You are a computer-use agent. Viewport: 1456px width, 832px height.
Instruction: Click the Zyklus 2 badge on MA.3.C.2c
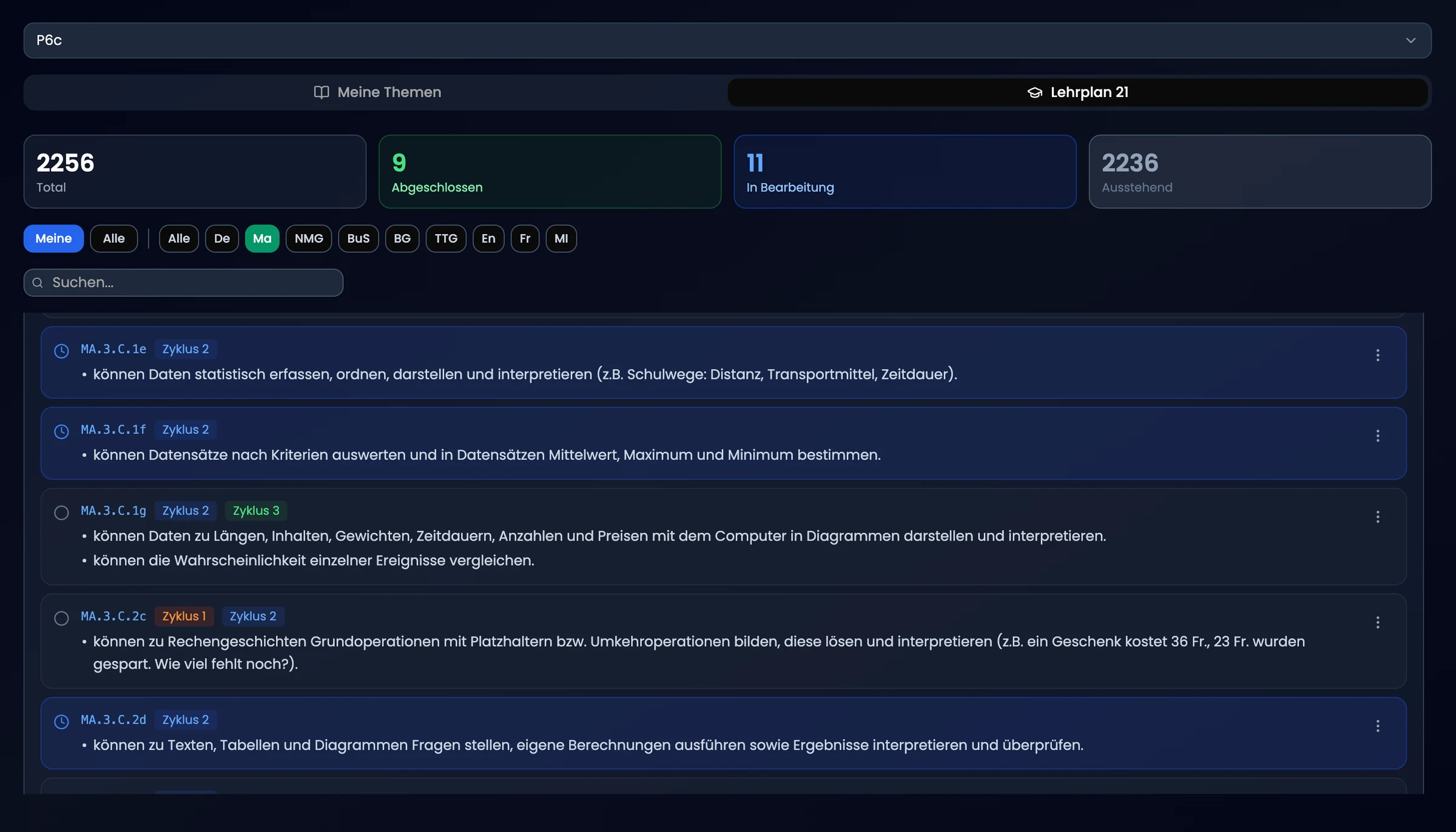(253, 616)
